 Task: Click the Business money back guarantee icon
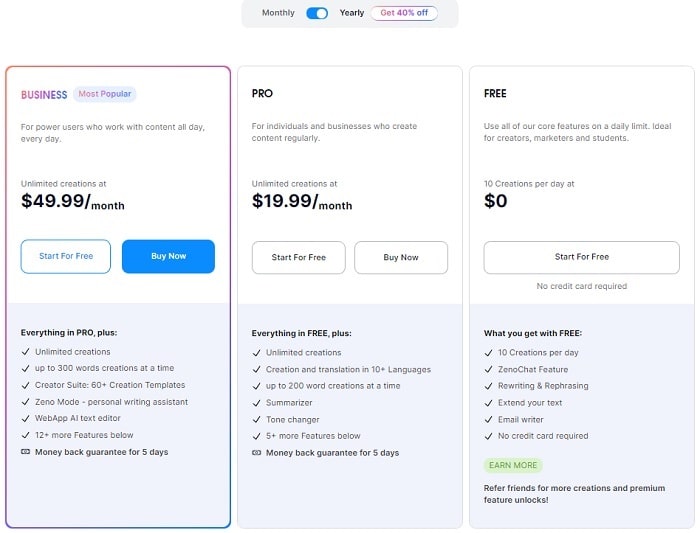coord(26,452)
